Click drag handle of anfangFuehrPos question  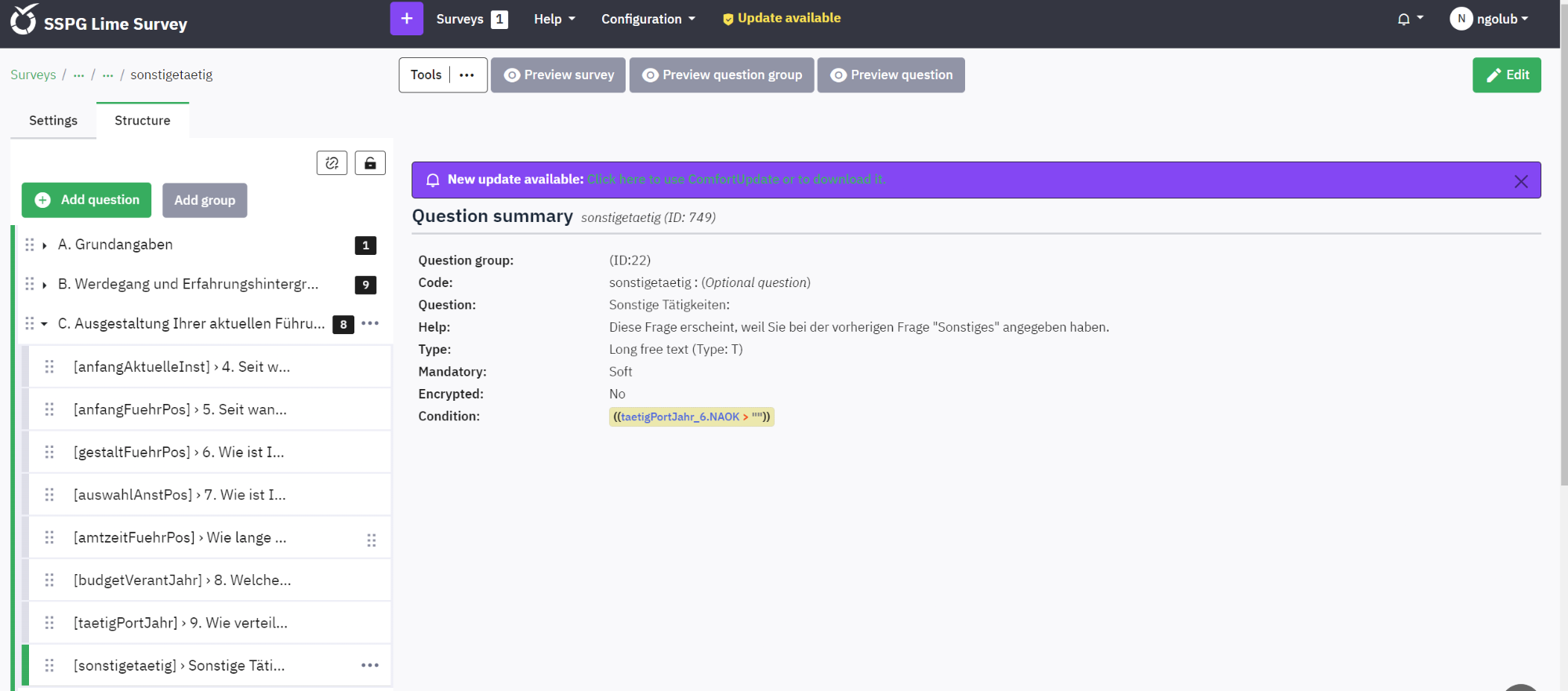tap(49, 409)
